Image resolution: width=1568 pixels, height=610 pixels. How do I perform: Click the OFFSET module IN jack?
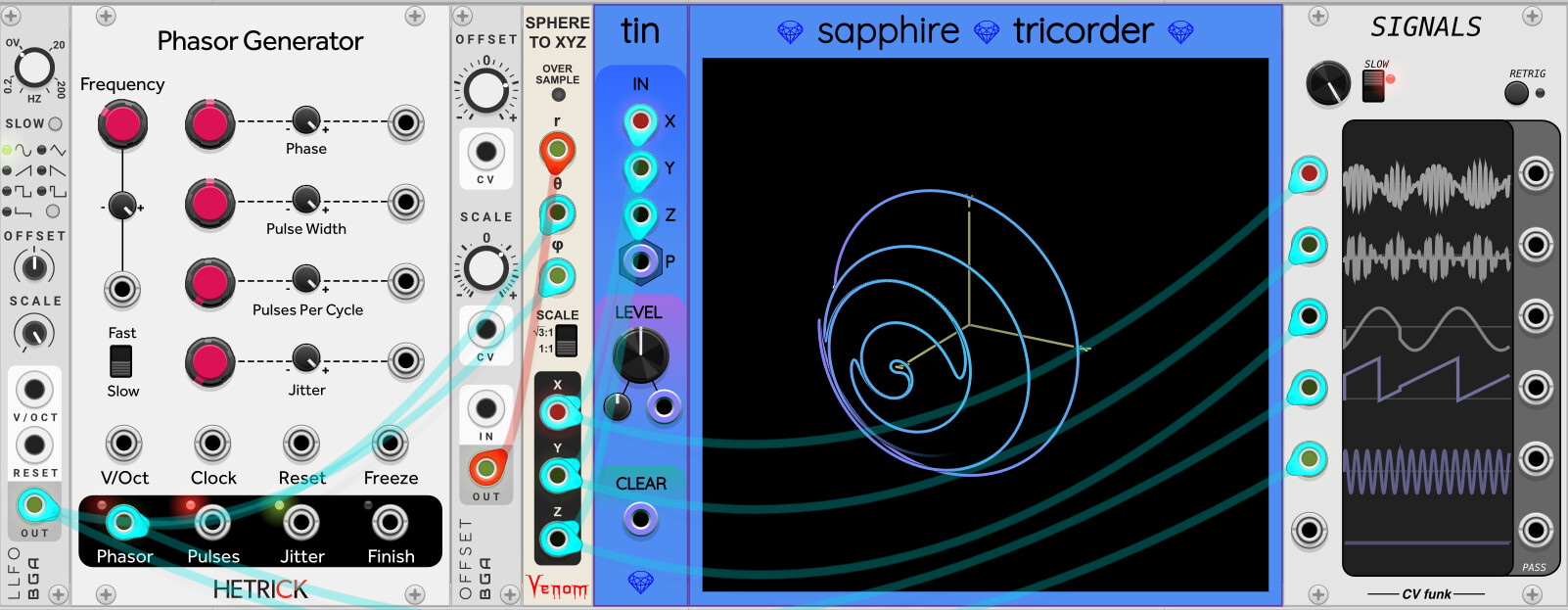pos(486,408)
